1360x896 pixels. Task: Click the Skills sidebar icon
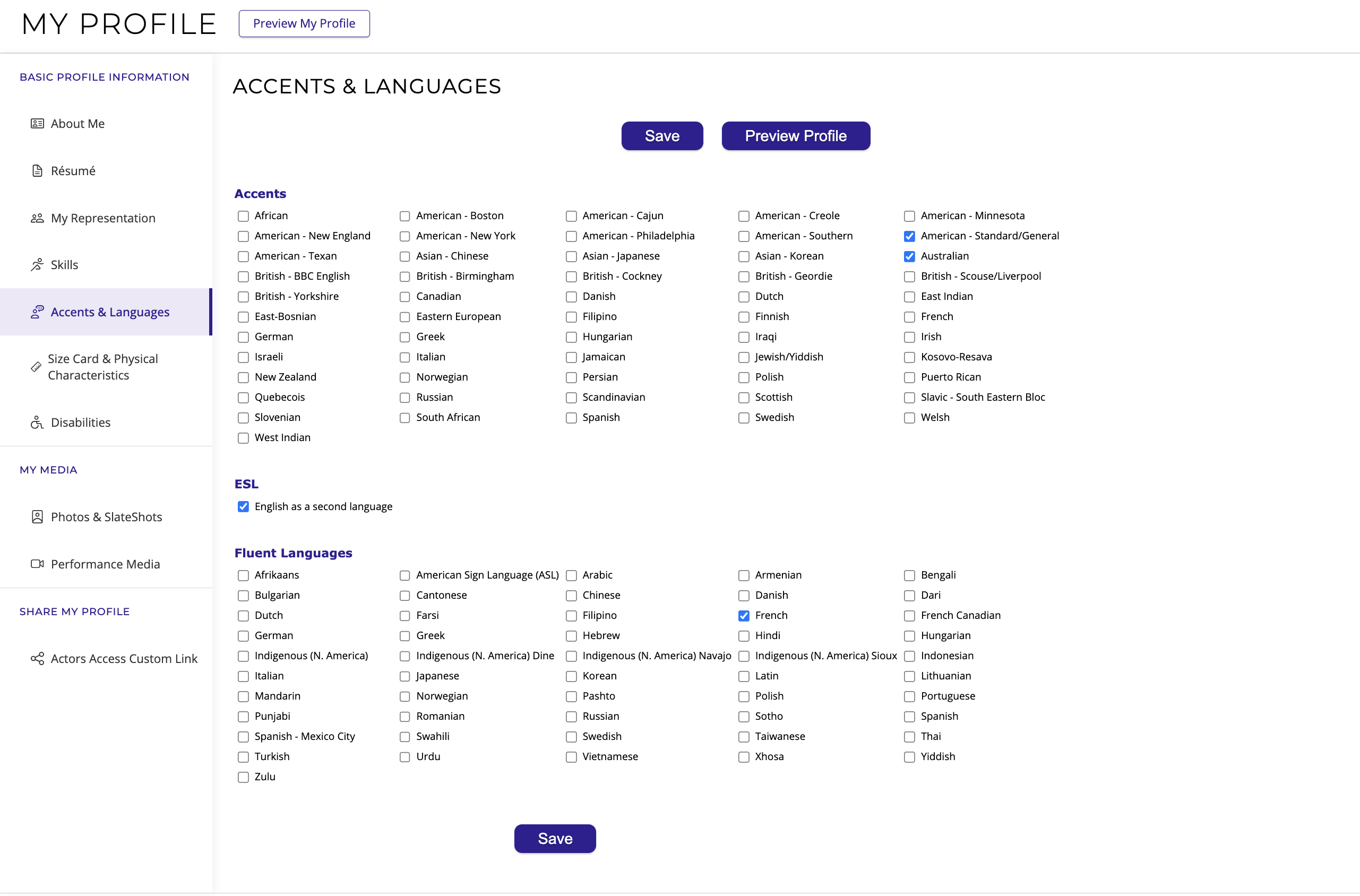click(37, 264)
